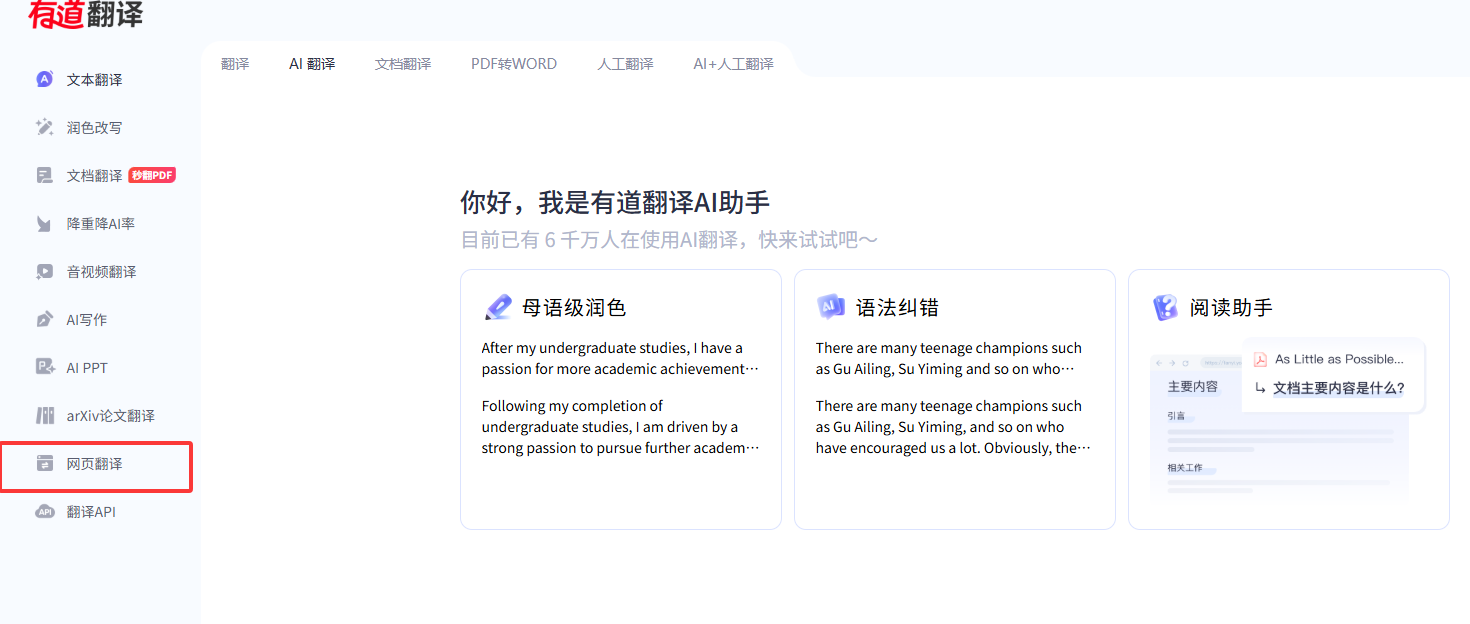Click the 音视频翻译 video icon
The height and width of the screenshot is (624, 1470).
click(x=44, y=272)
